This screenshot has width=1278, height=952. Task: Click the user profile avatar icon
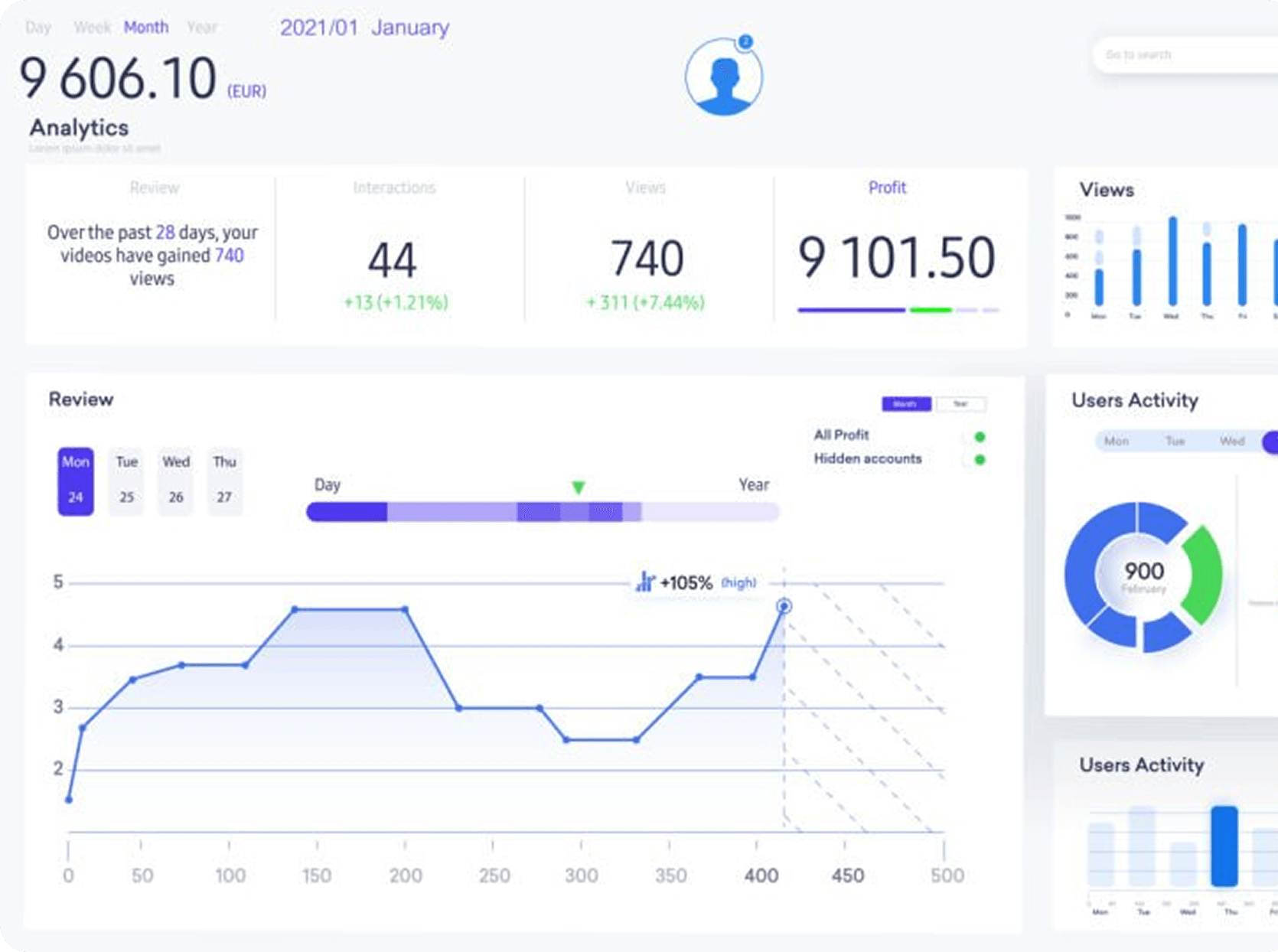click(x=723, y=78)
